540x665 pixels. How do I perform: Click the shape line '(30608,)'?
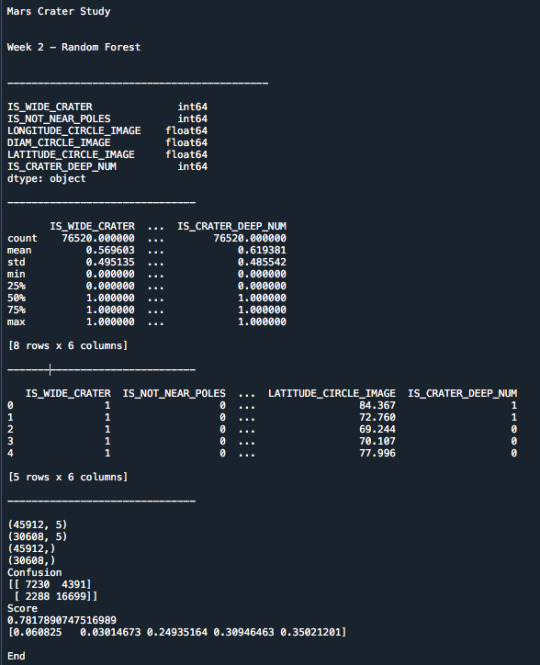point(31,561)
